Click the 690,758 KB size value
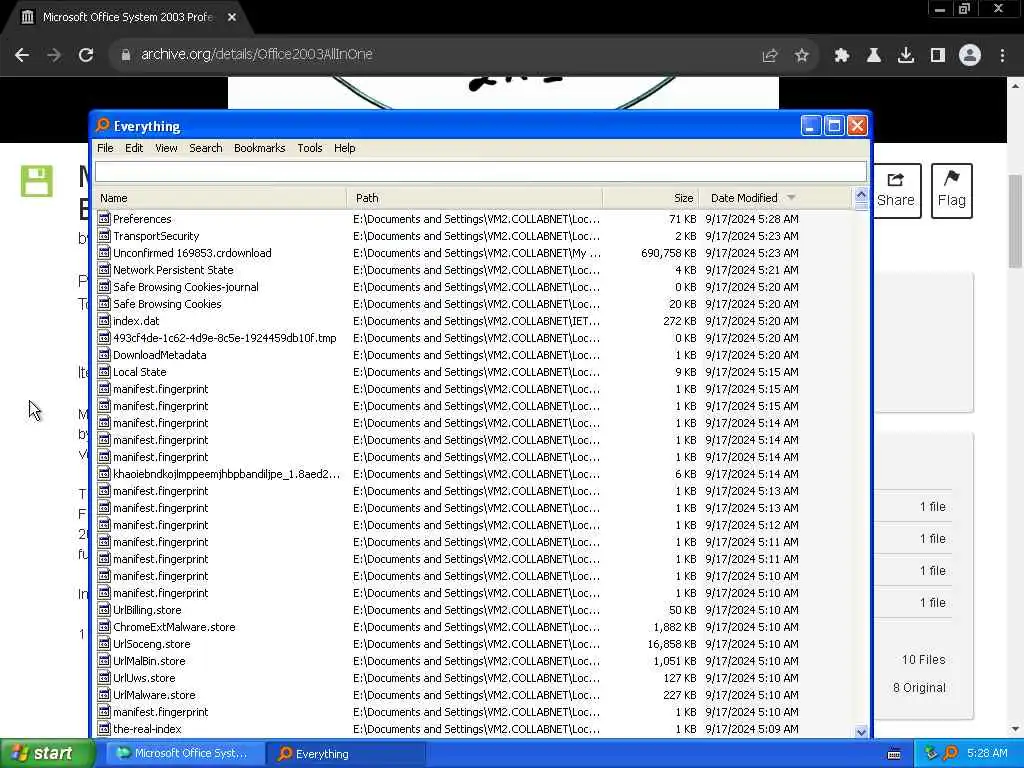The image size is (1024, 768). pos(669,253)
